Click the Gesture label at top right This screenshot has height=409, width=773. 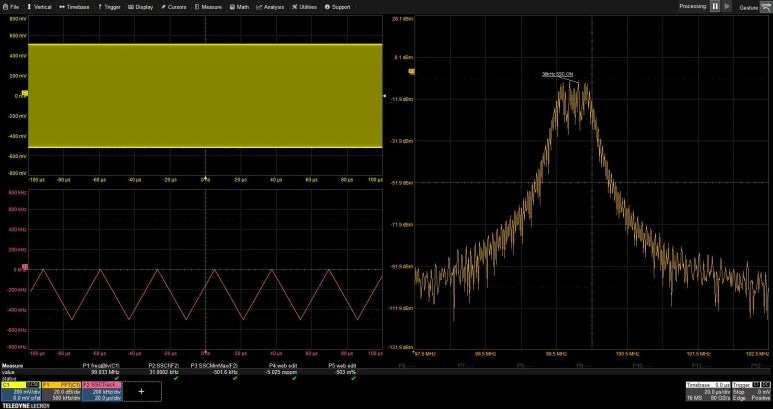click(748, 7)
